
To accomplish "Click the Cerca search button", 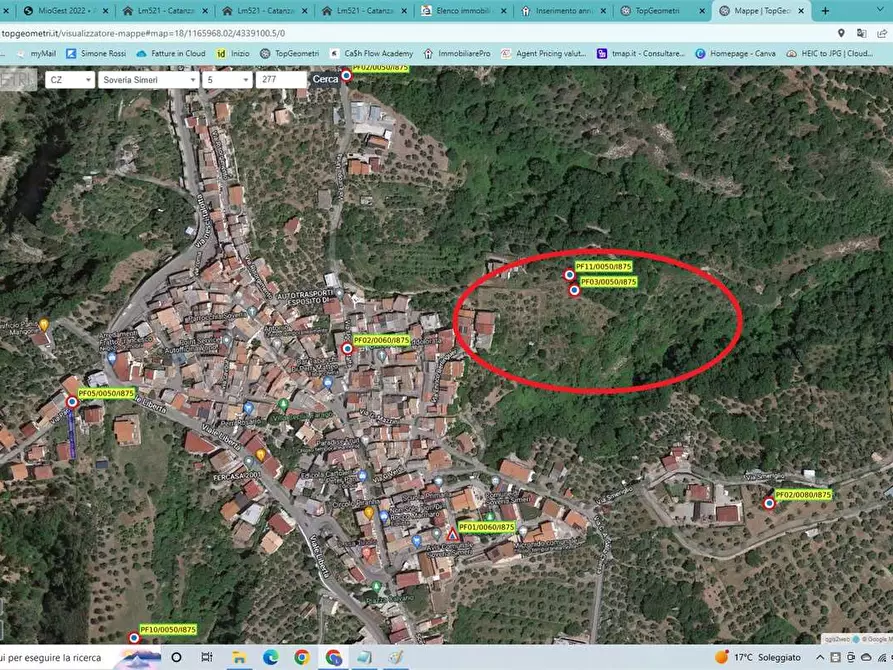I will [325, 80].
